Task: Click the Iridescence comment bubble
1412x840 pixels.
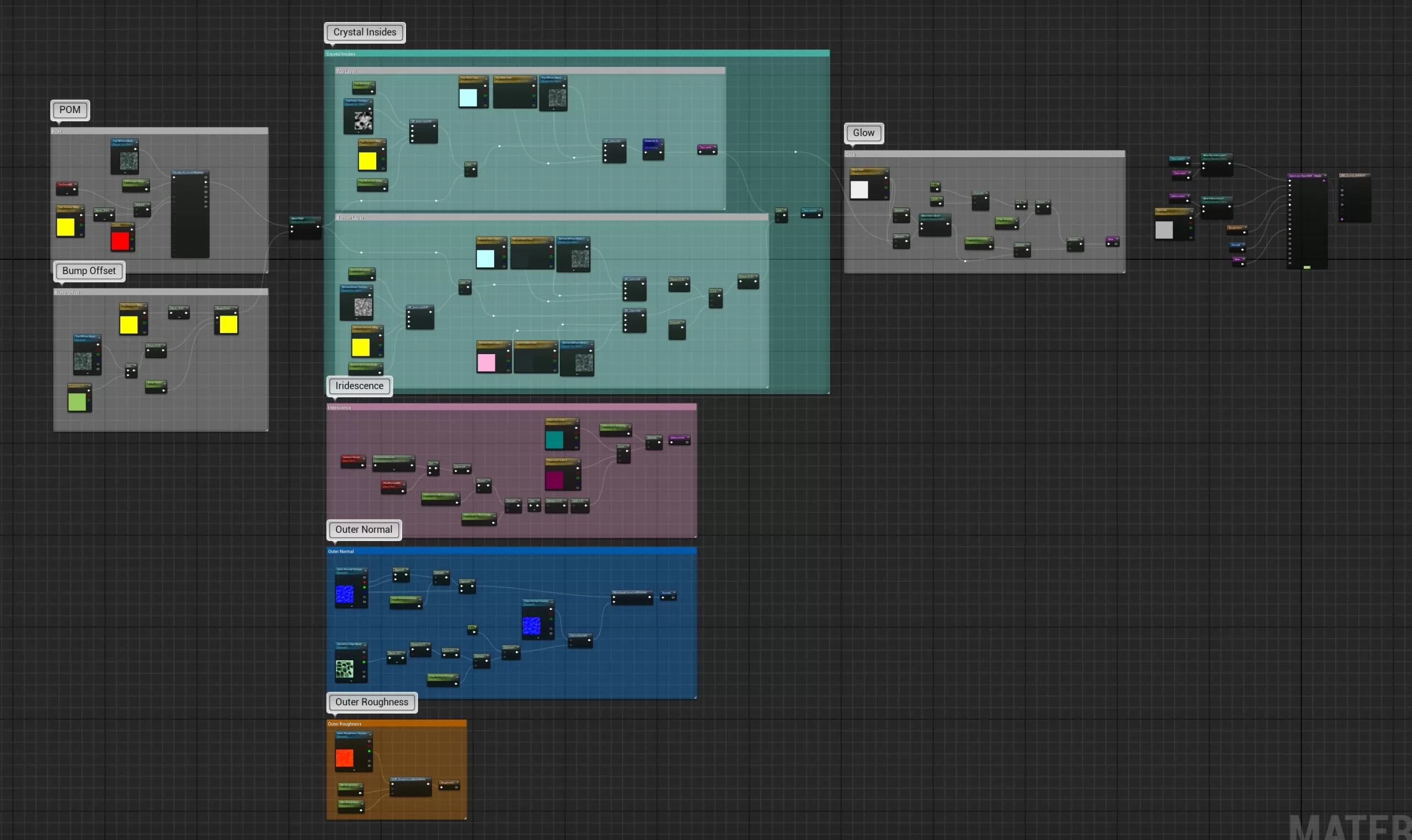Action: [x=360, y=386]
